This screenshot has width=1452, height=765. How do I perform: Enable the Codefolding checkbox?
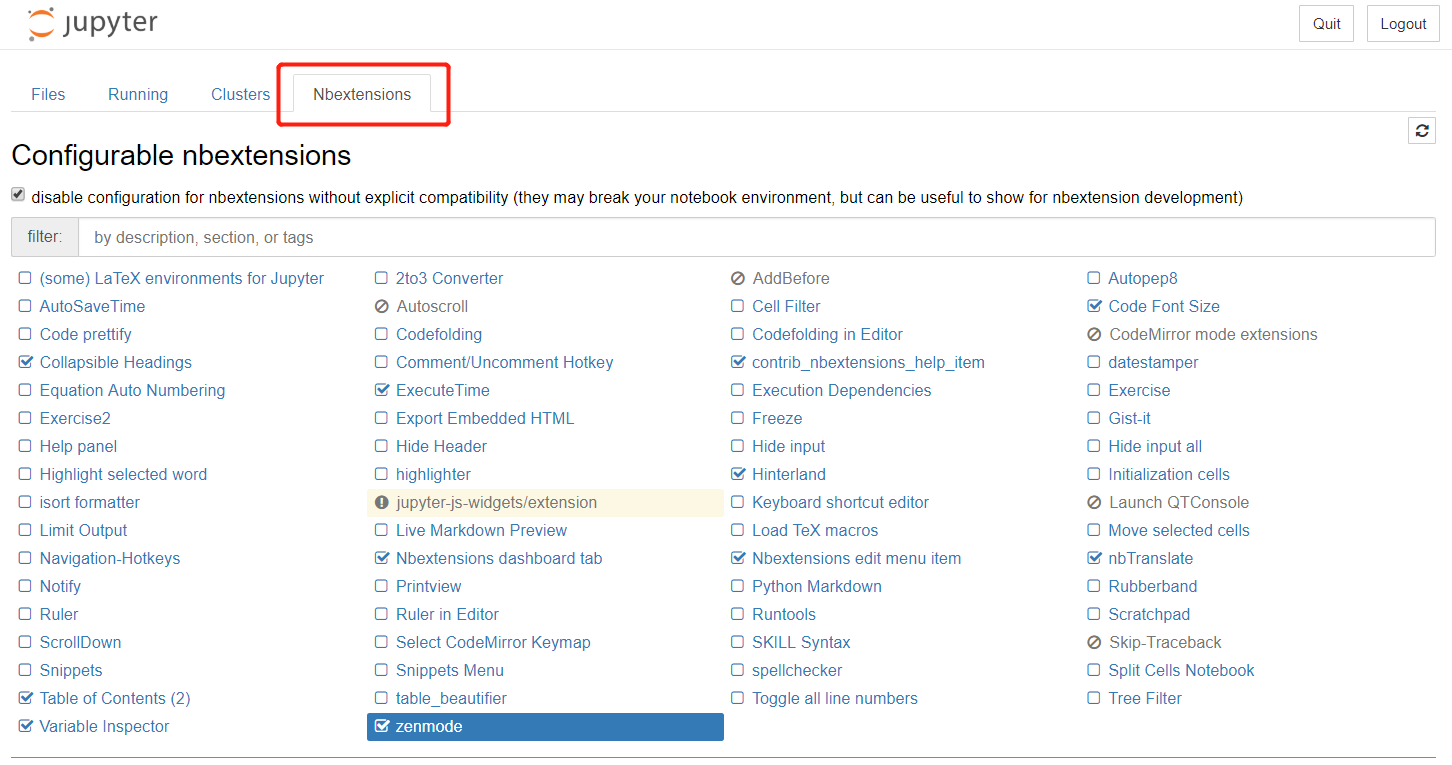382,334
